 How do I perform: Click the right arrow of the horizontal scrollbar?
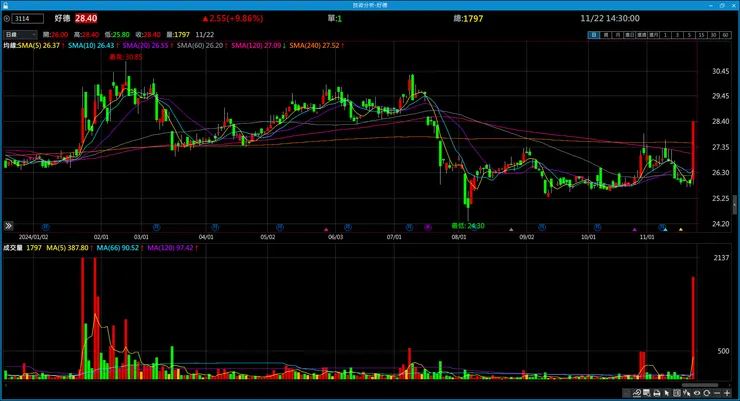click(x=730, y=385)
